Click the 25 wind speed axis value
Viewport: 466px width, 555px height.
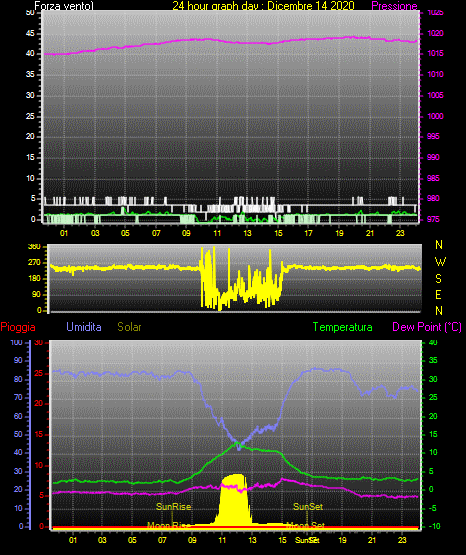pos(30,116)
